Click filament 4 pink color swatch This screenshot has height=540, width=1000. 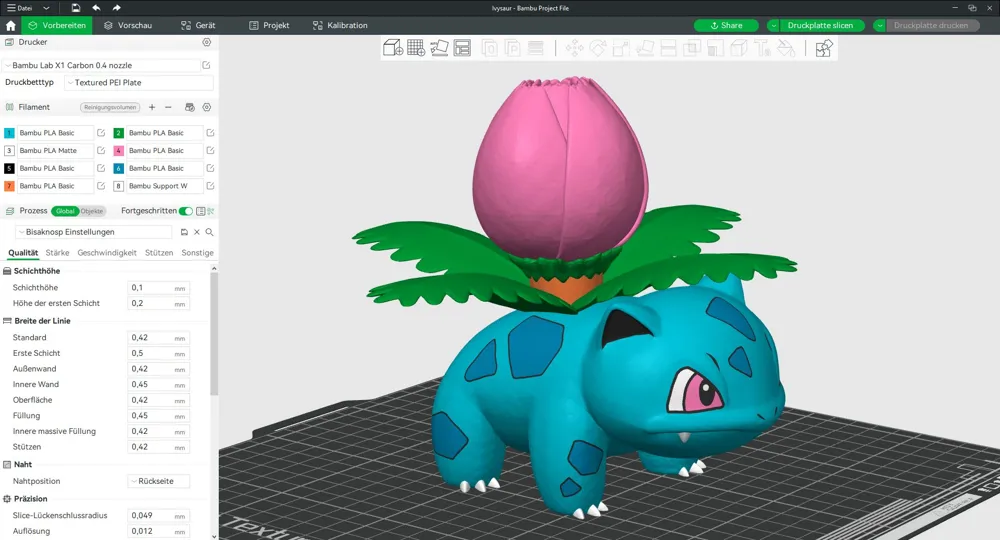click(119, 150)
